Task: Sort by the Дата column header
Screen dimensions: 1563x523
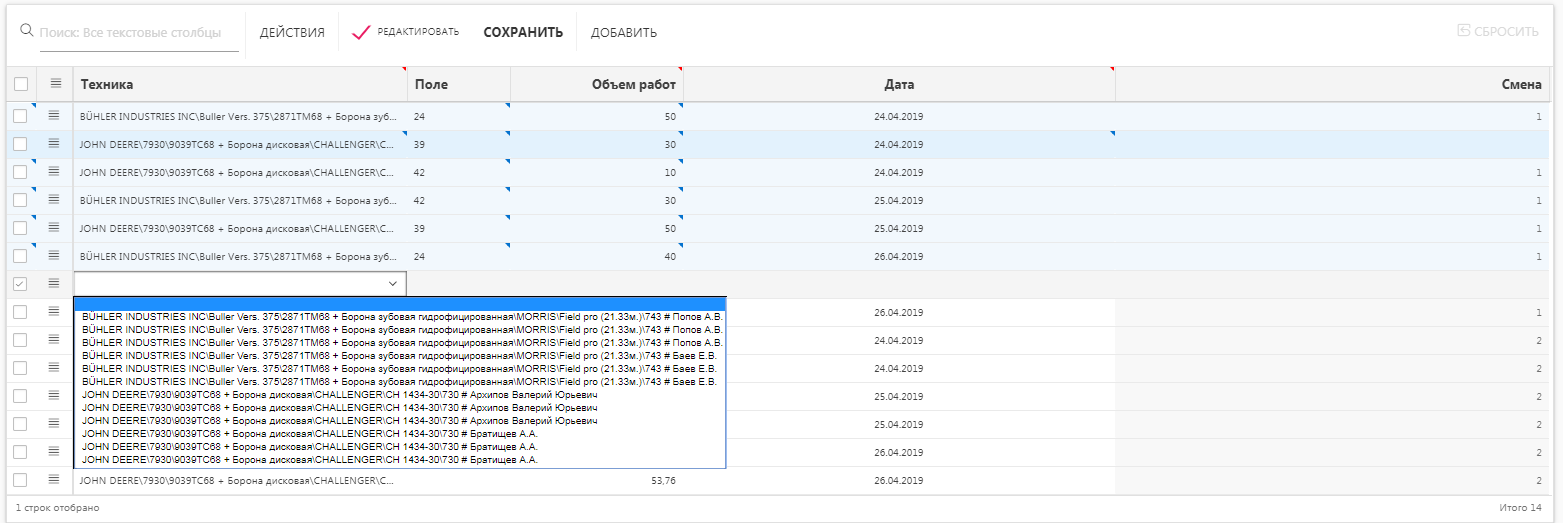Action: point(899,84)
